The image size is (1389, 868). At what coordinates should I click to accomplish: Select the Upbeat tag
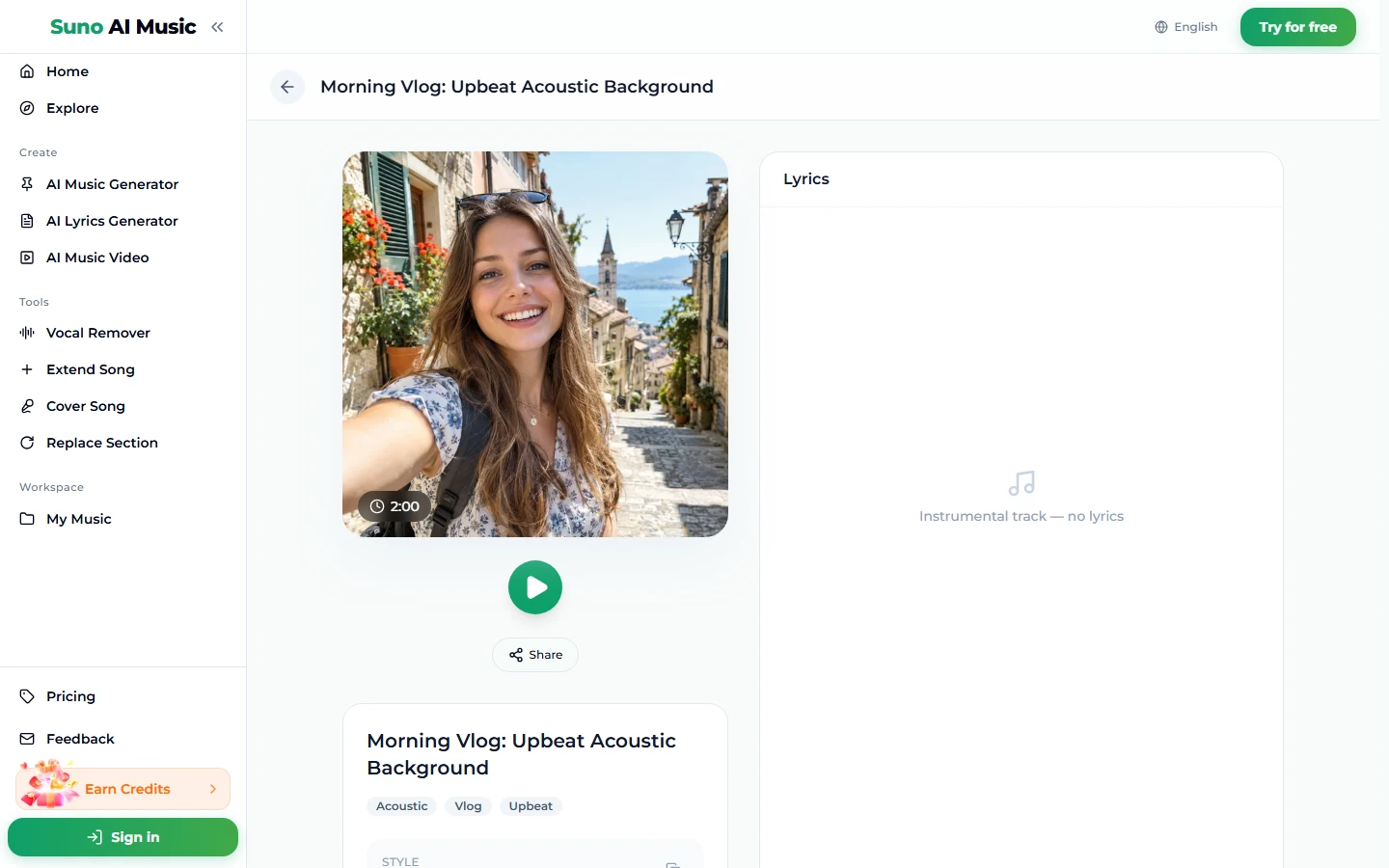click(531, 806)
